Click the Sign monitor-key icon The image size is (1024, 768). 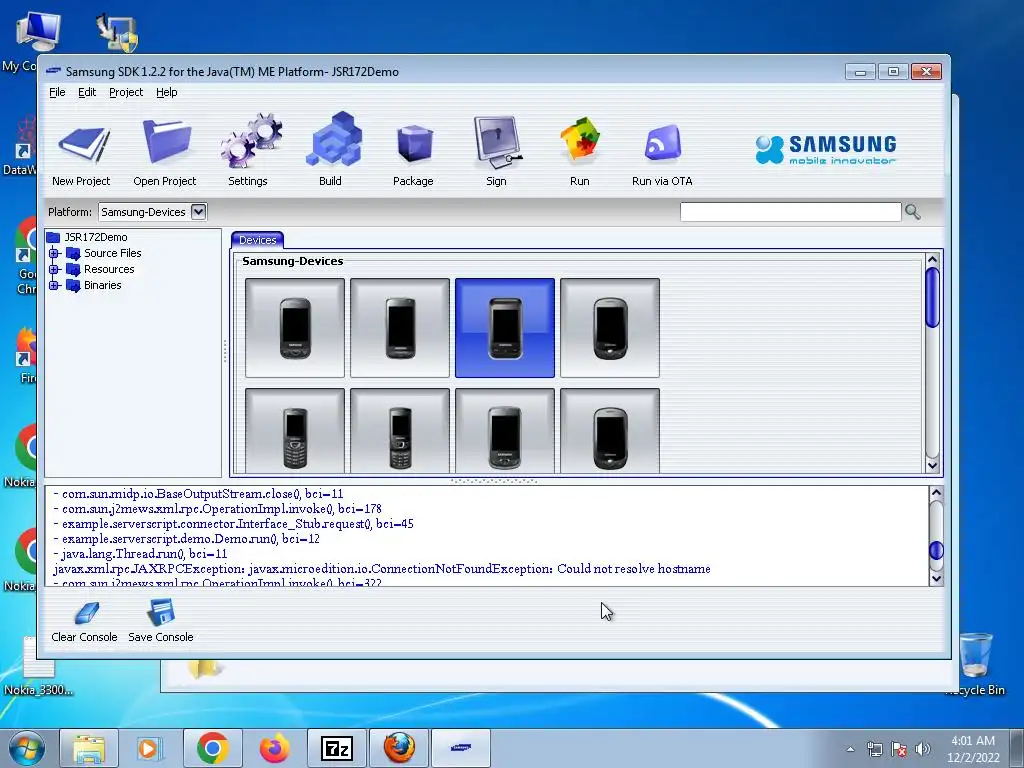coord(497,141)
